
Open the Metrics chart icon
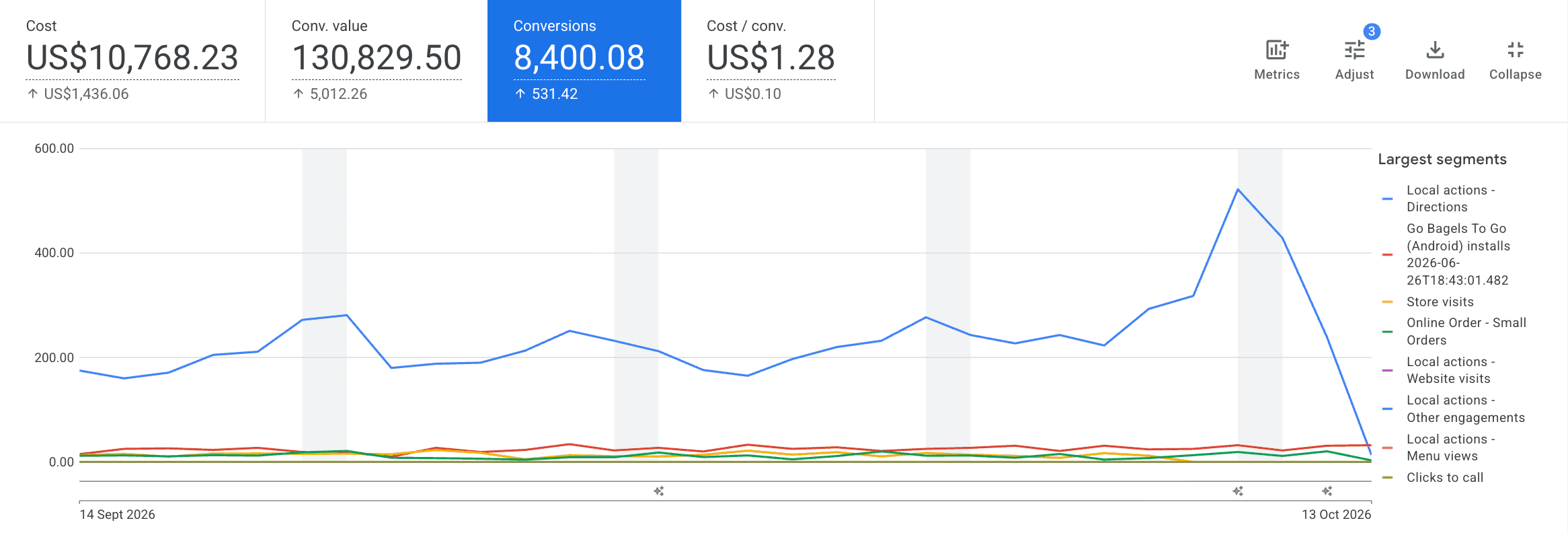[1276, 50]
